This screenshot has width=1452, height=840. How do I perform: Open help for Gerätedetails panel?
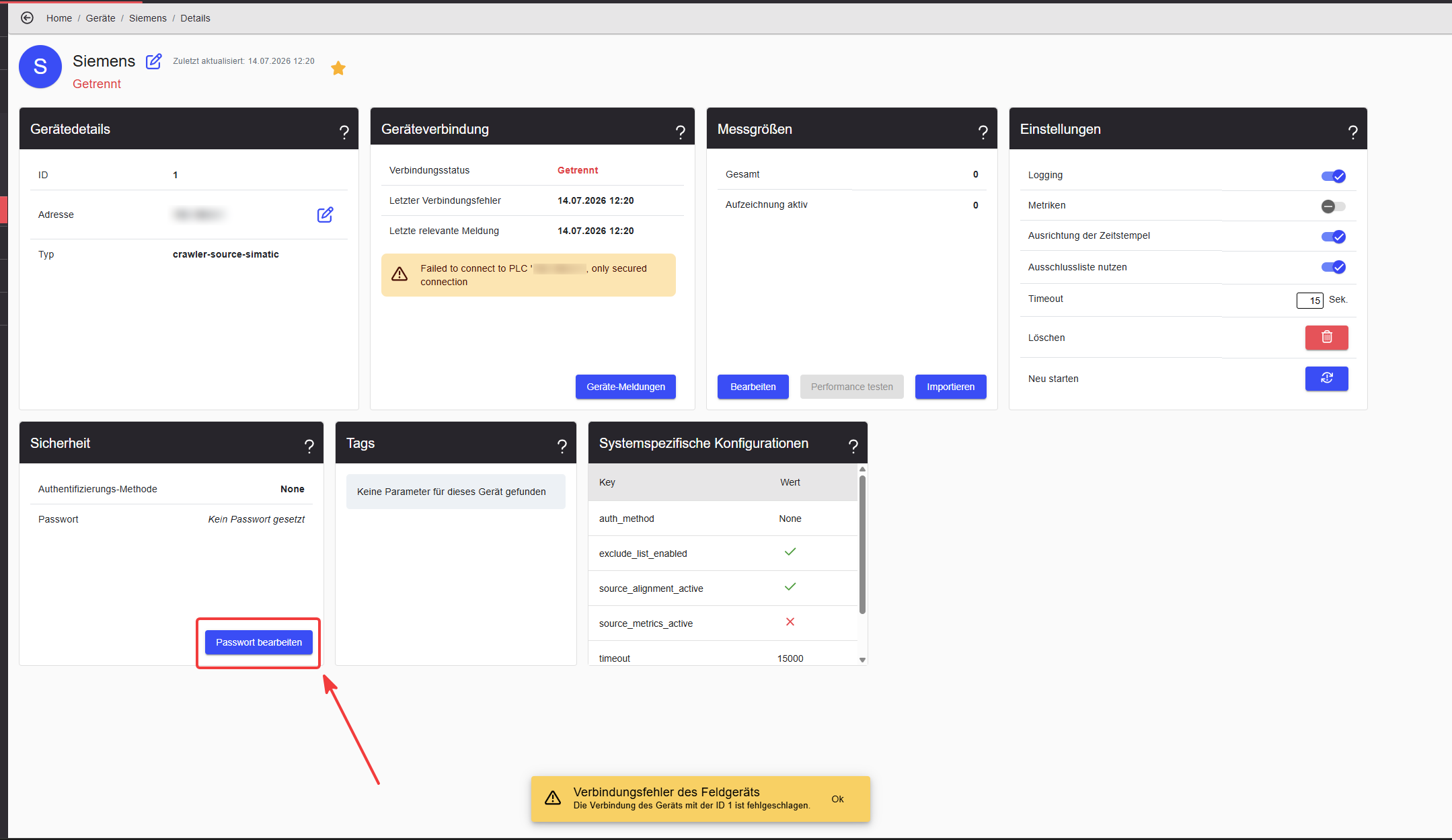tap(344, 132)
